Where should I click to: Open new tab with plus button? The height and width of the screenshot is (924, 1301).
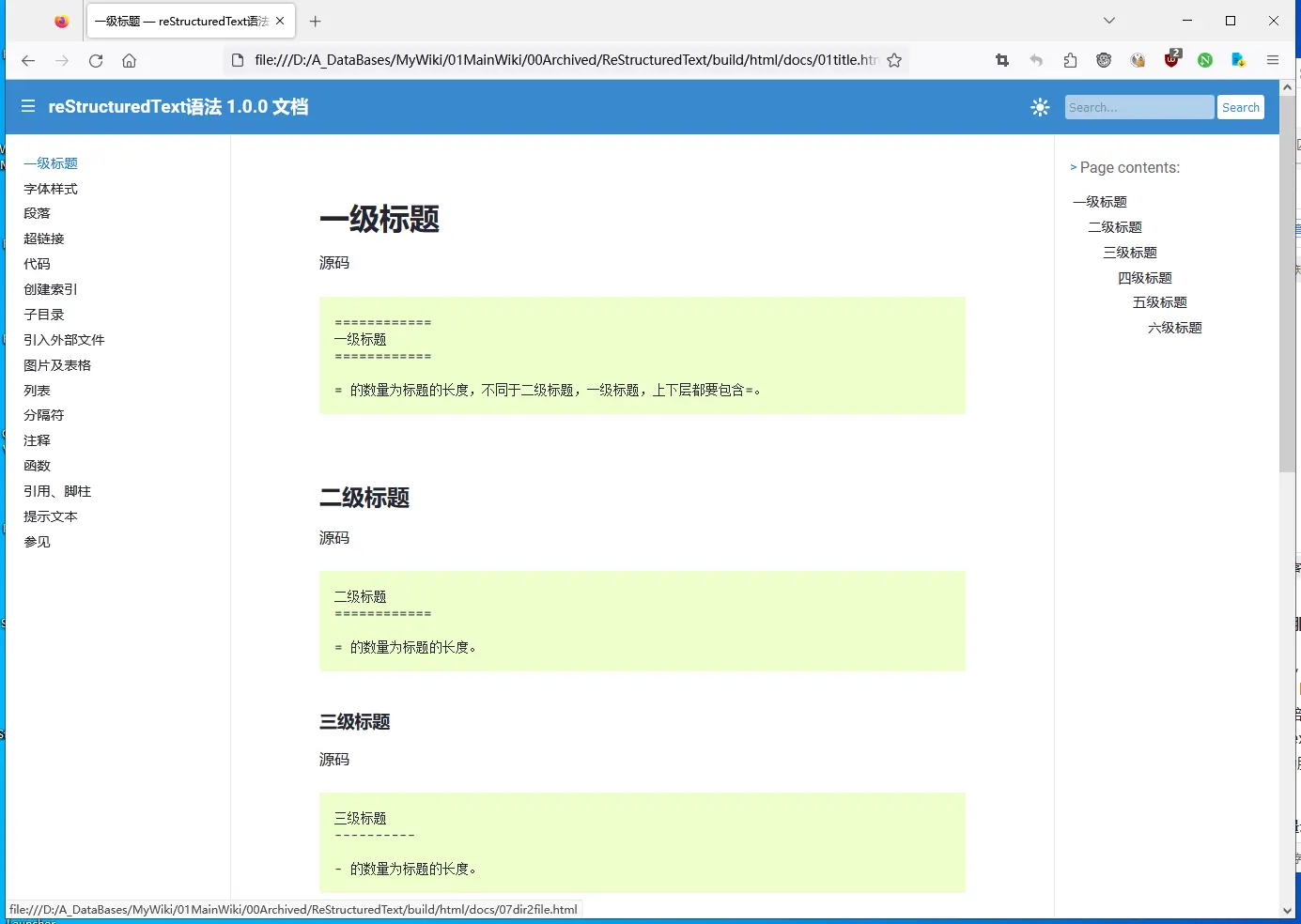point(316,21)
